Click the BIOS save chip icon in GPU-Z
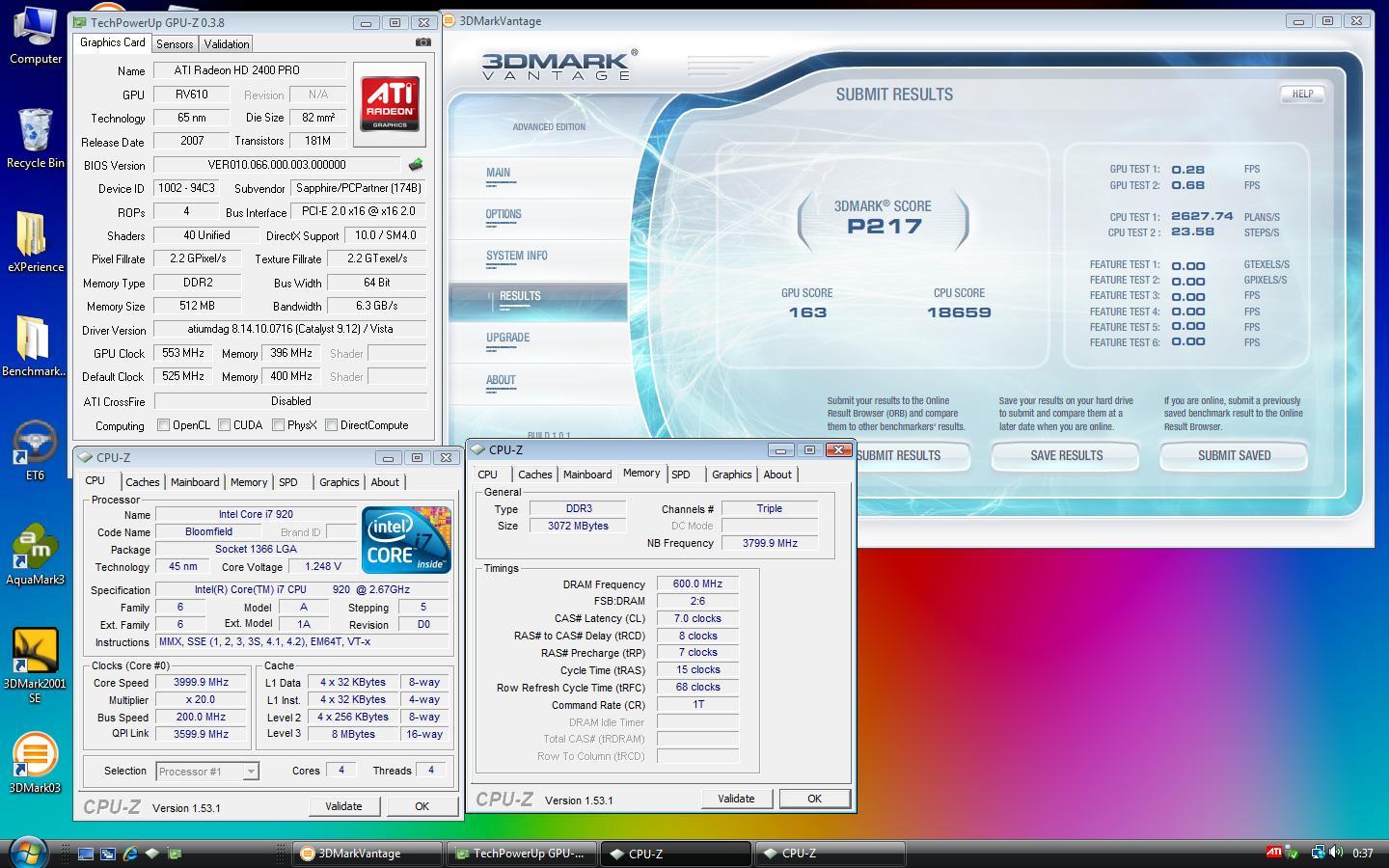The width and height of the screenshot is (1389, 868). [x=416, y=165]
